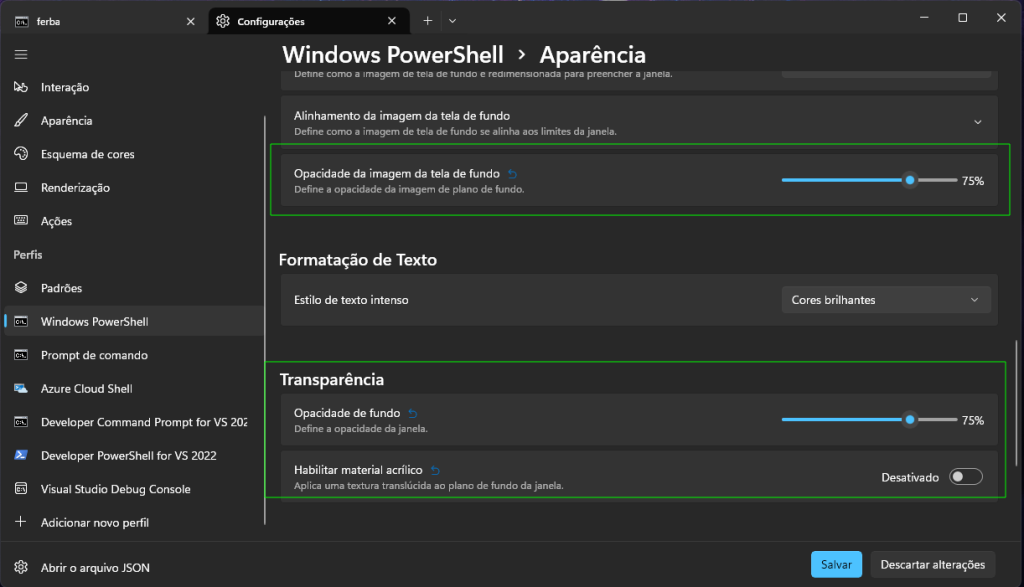Image resolution: width=1024 pixels, height=587 pixels.
Task: Open the Interação settings page
Action: coord(65,88)
